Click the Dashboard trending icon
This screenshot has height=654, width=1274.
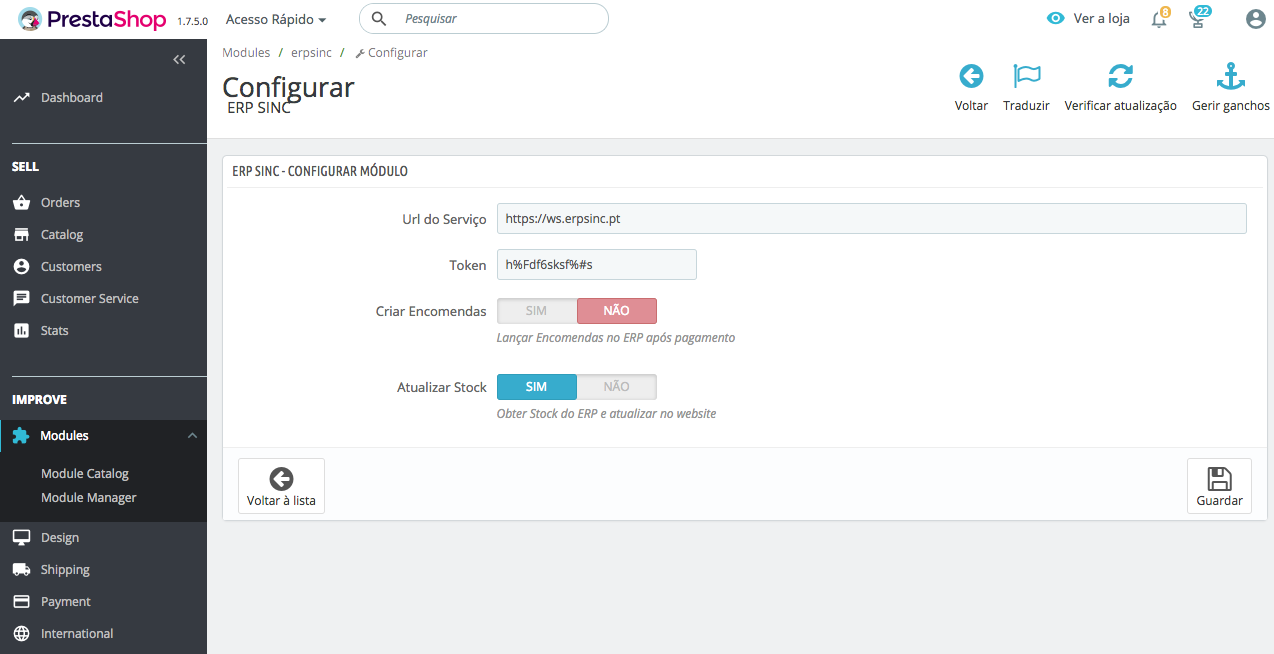click(21, 97)
